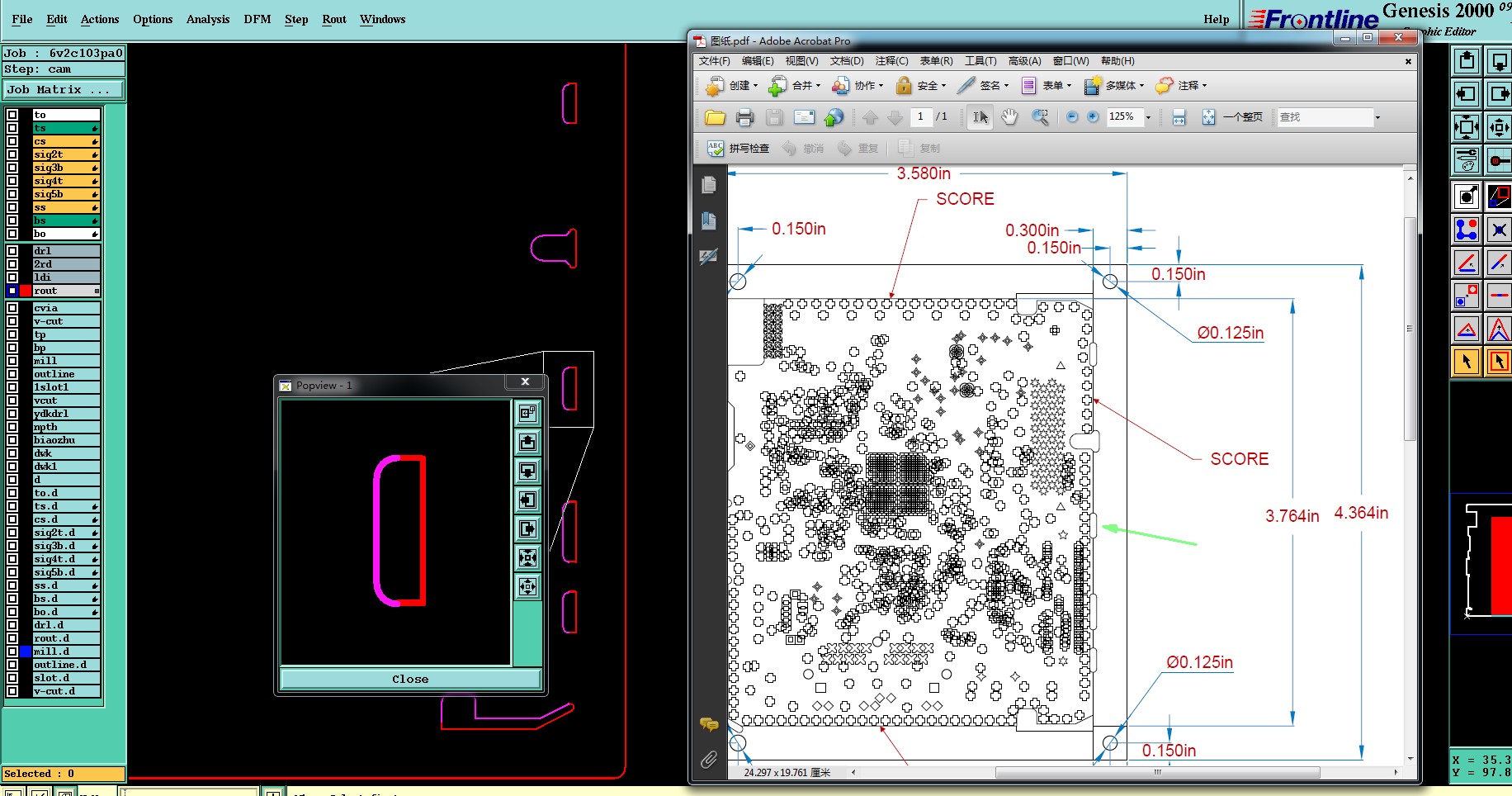The width and height of the screenshot is (1512, 796).
Task: Click the print icon in Acrobat toolbar
Action: (744, 117)
